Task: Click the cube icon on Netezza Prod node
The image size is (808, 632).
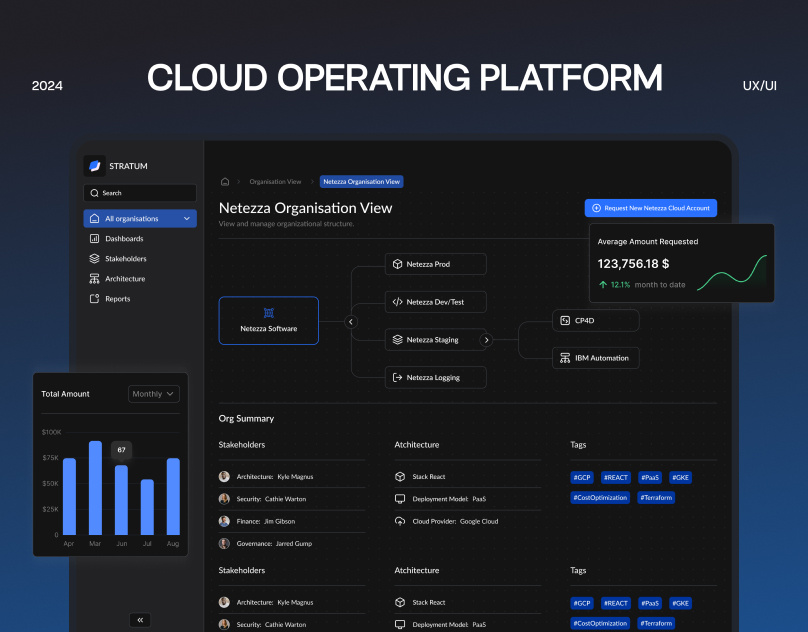Action: point(396,264)
